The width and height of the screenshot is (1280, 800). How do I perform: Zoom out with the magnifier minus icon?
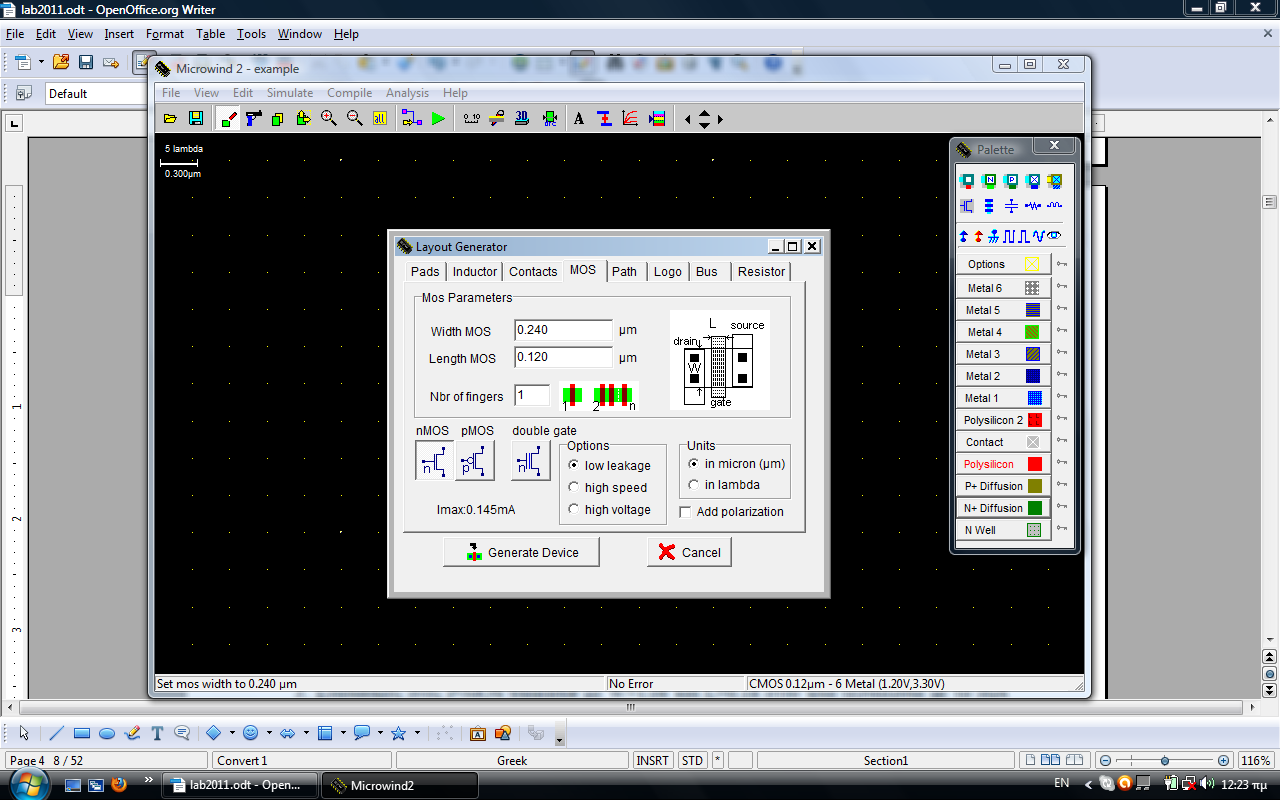pos(354,118)
